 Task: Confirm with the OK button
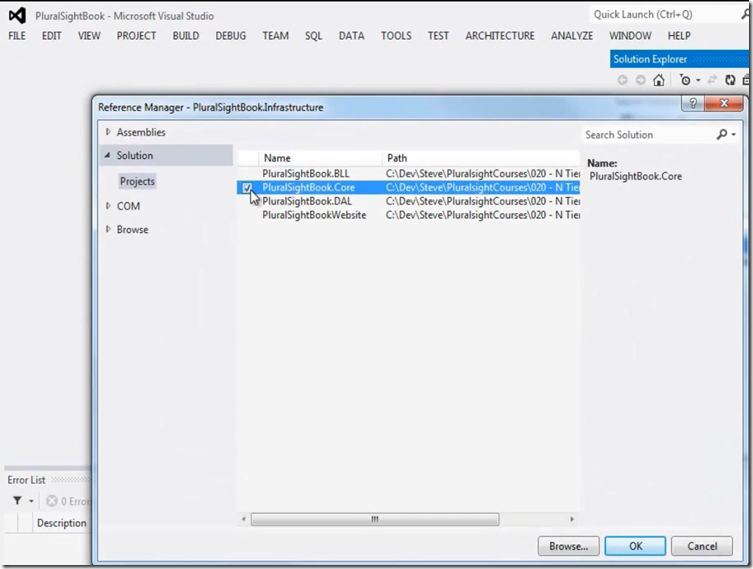click(x=635, y=546)
